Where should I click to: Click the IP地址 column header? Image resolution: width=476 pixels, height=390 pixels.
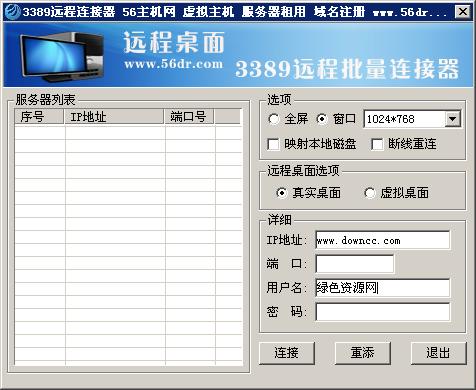(114, 117)
